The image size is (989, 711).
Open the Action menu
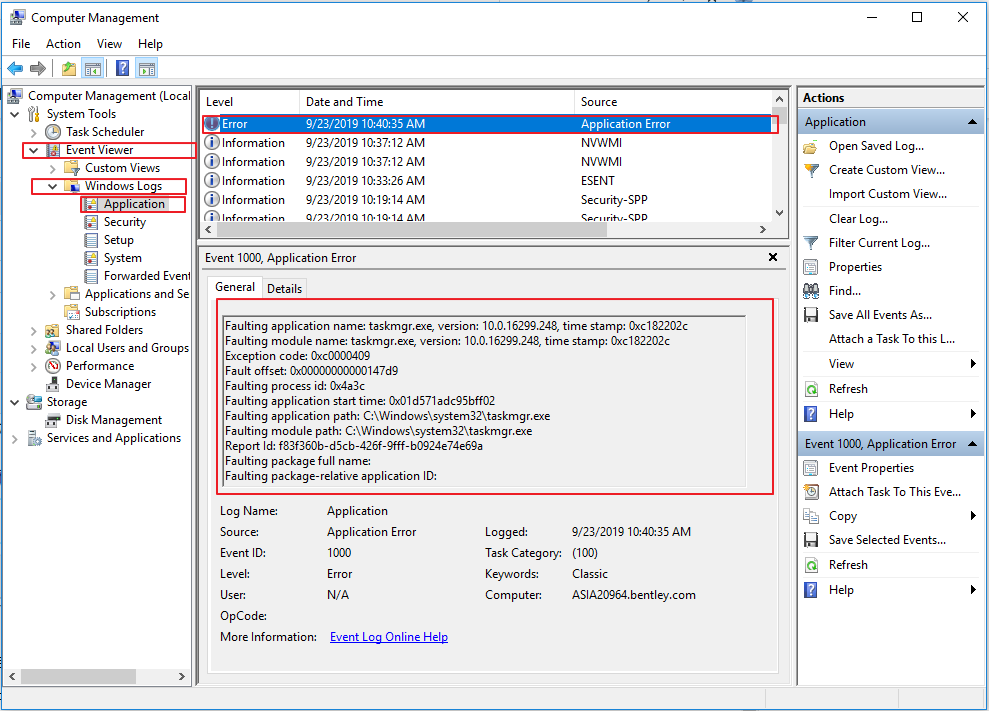(x=63, y=44)
